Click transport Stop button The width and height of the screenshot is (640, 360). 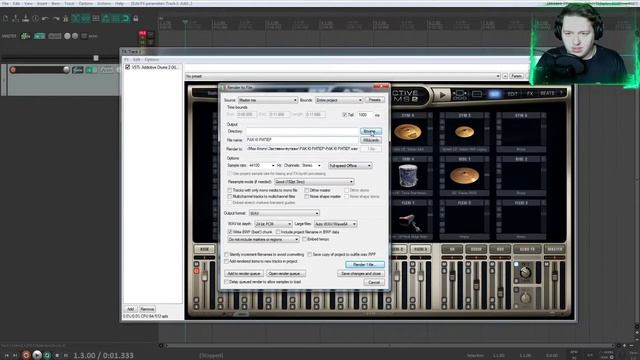[x=57, y=356]
